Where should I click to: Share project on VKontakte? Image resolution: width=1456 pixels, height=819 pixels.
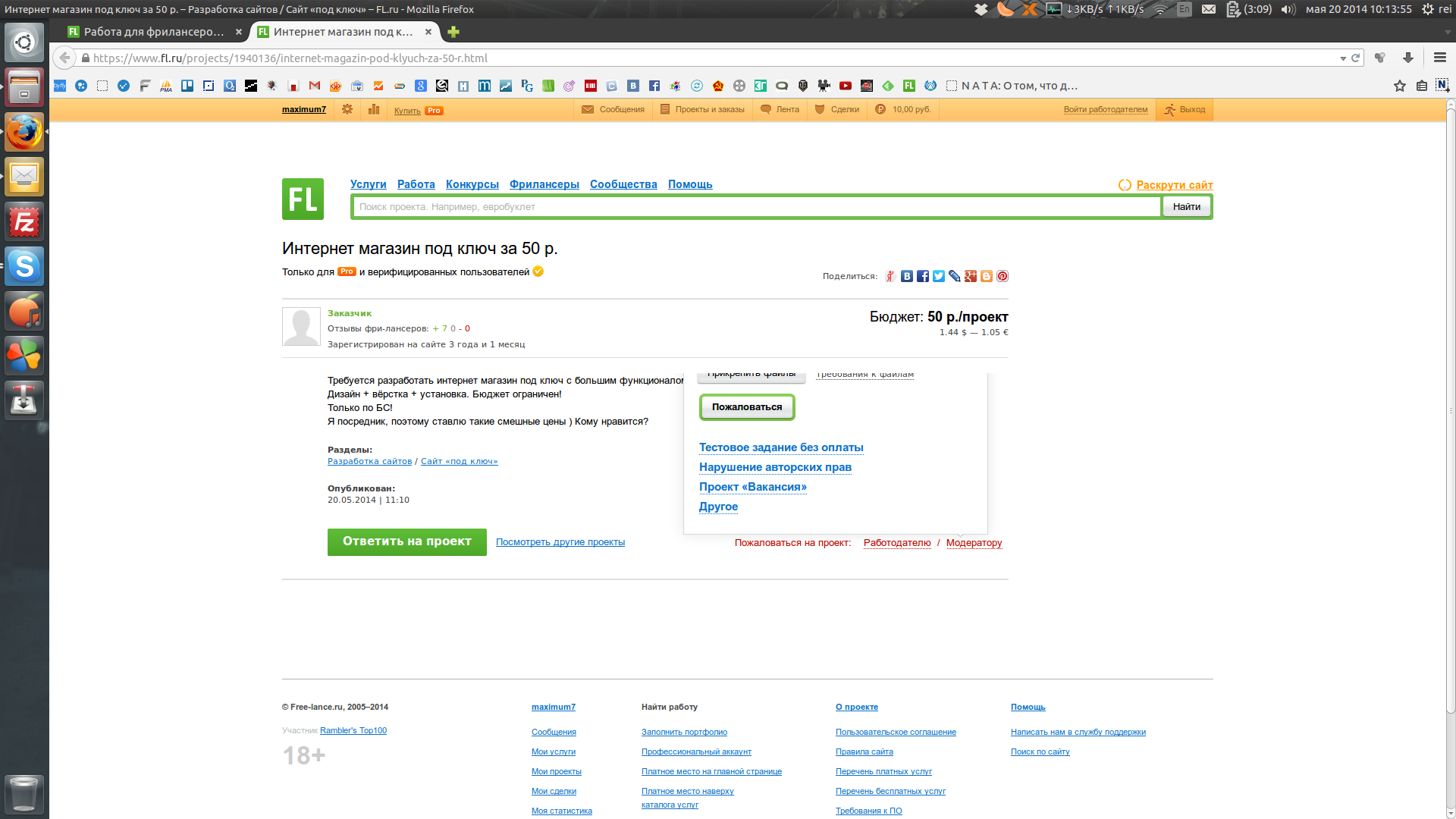[907, 277]
